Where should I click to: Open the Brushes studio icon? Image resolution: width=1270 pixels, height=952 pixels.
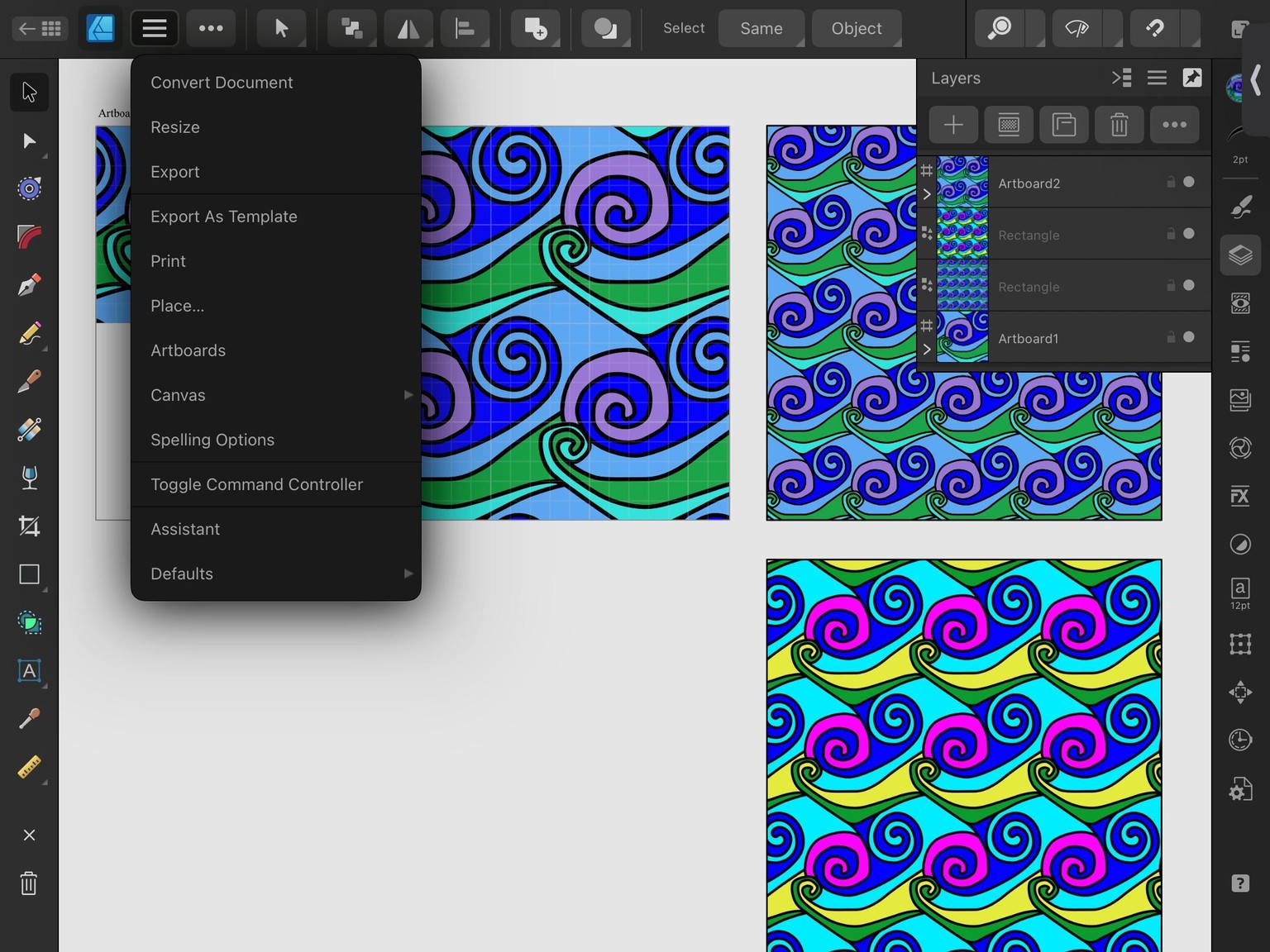click(1240, 207)
